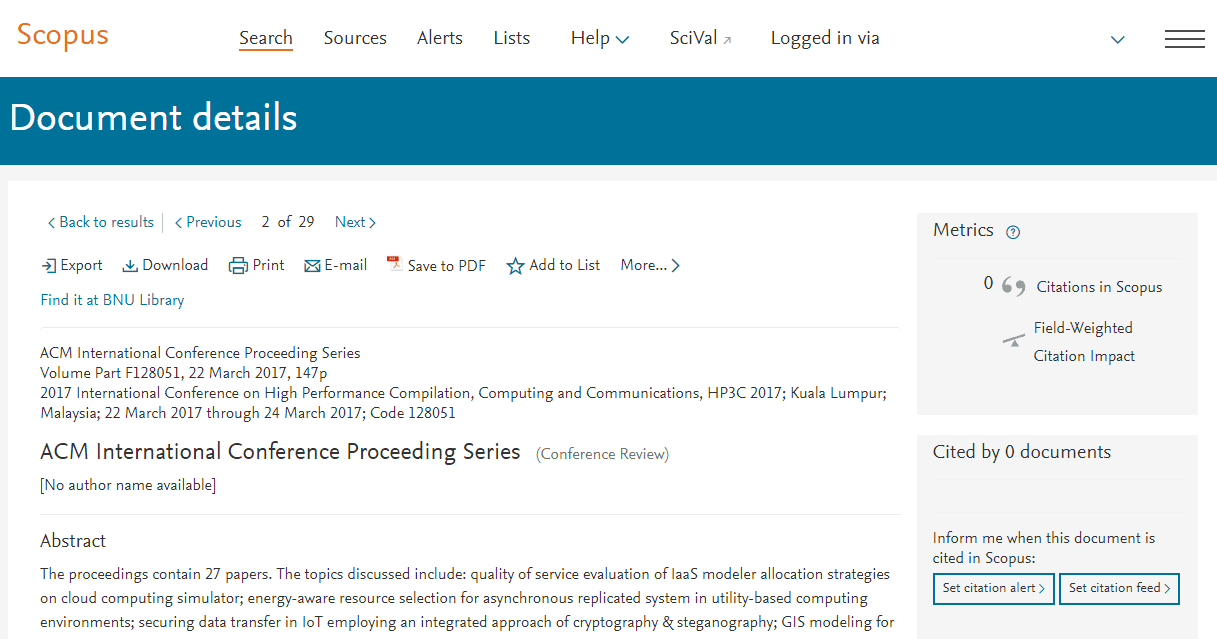Click the Export icon
The image size is (1217, 639).
point(49,266)
